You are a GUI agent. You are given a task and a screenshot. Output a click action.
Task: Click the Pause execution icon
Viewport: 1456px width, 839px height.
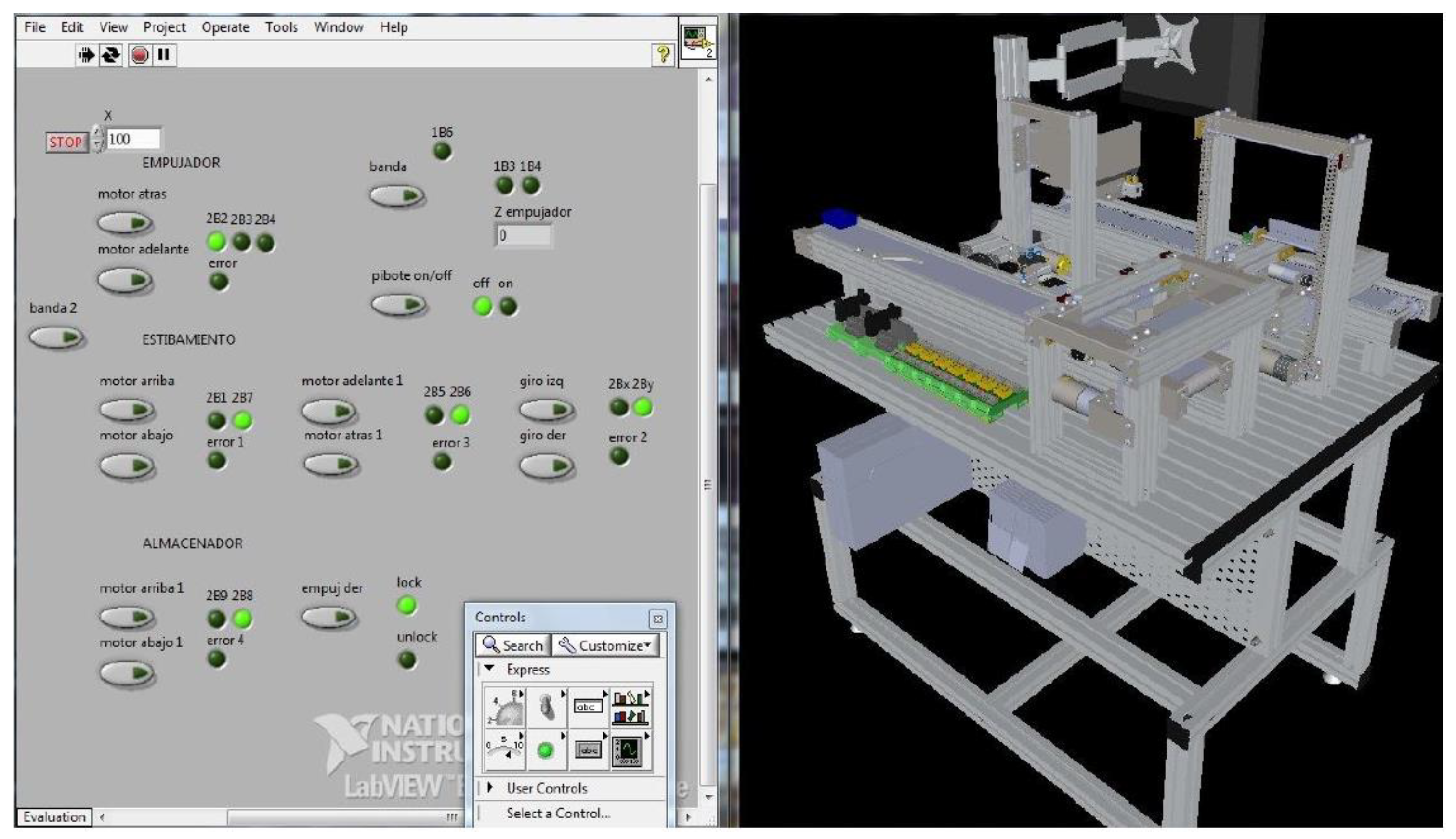(x=164, y=55)
